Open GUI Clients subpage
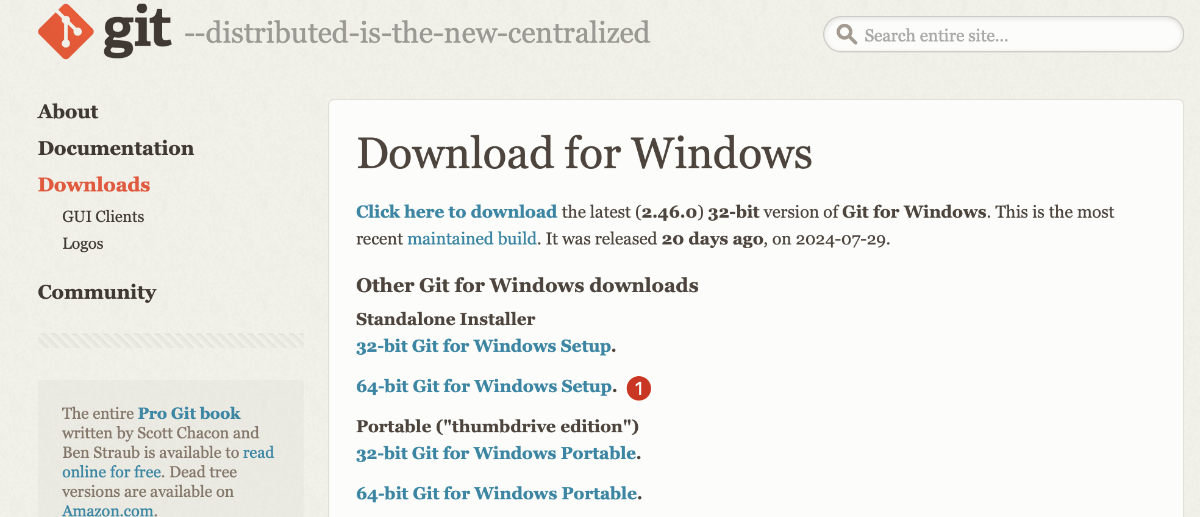This screenshot has width=1200, height=517. (103, 216)
